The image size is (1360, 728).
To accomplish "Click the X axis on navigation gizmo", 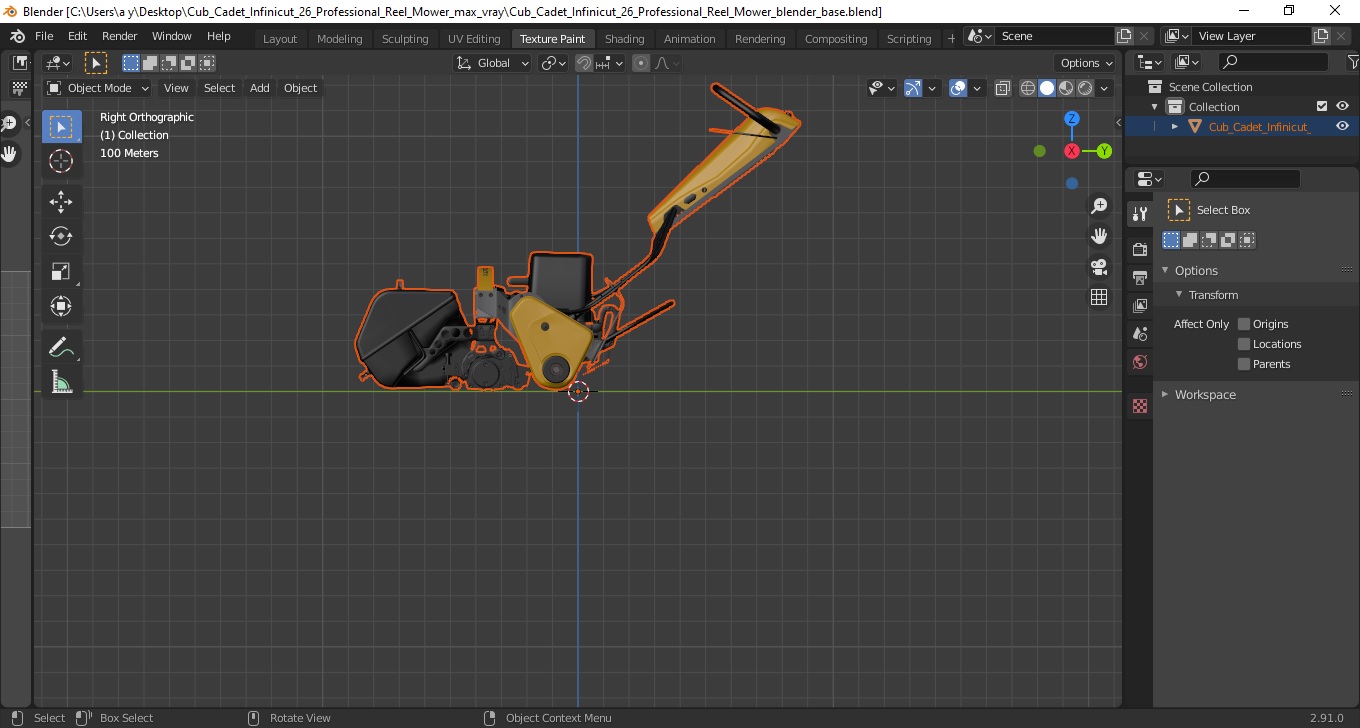I will click(x=1072, y=151).
